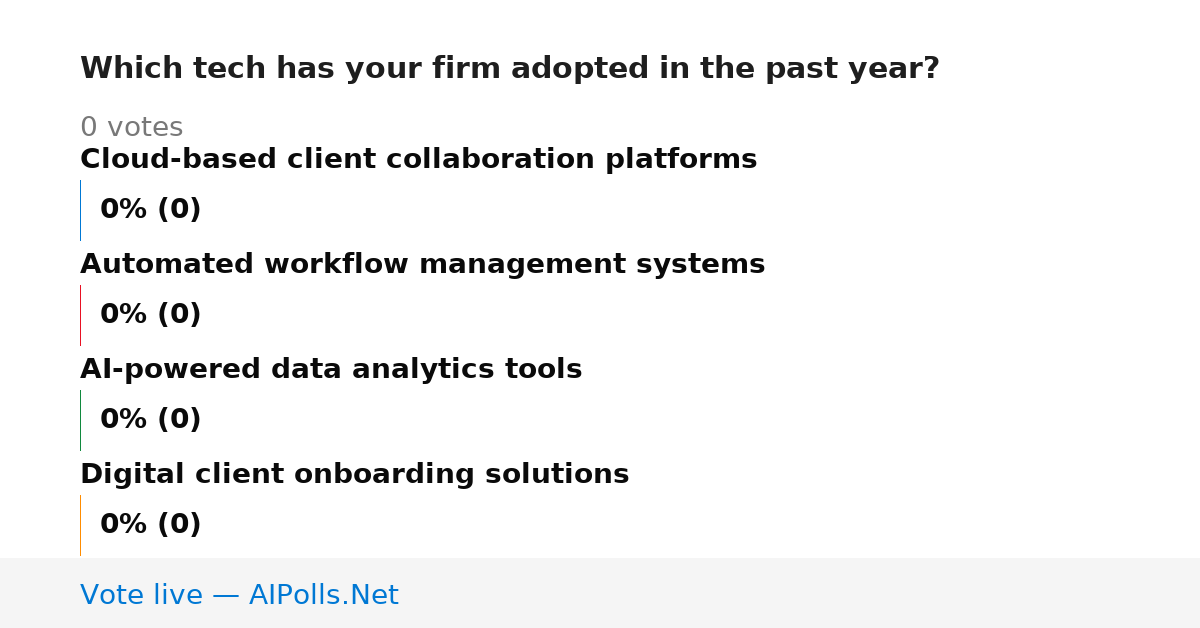Choose Digital client onboarding solutions option

354,475
